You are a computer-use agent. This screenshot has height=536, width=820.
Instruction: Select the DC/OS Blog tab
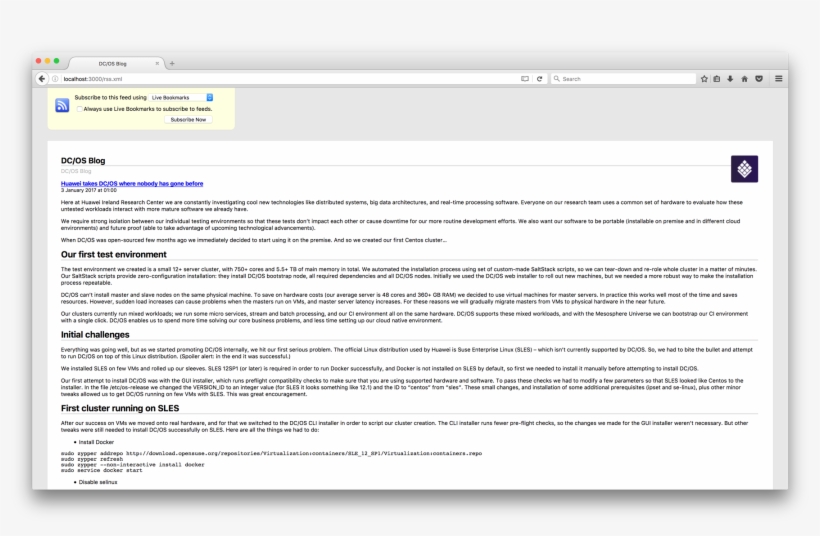click(116, 63)
